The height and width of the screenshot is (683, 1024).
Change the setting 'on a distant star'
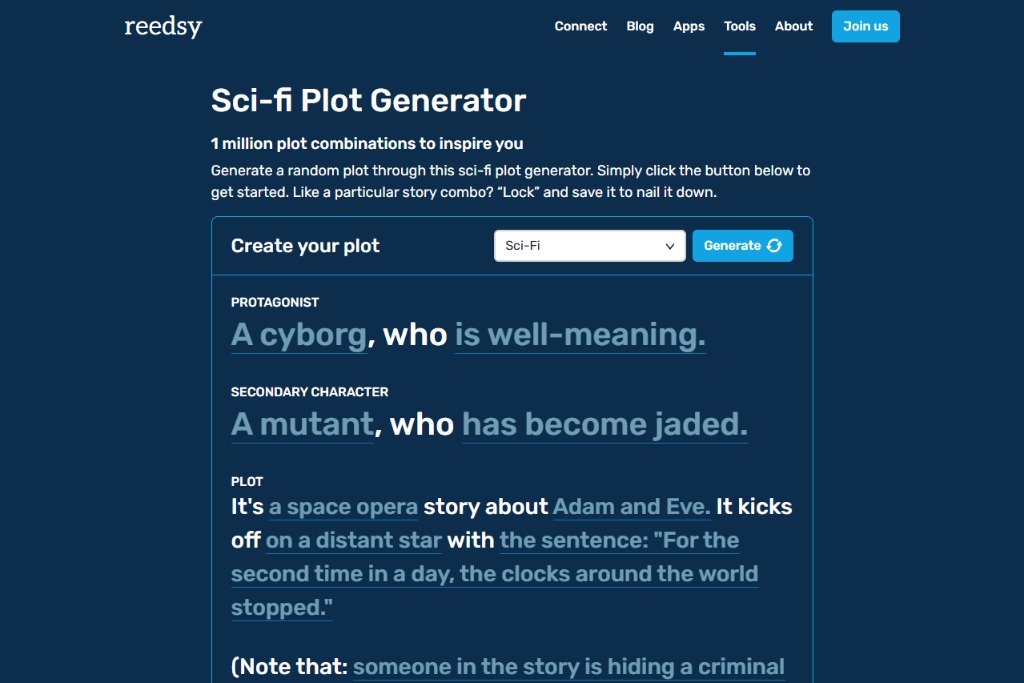tap(352, 540)
